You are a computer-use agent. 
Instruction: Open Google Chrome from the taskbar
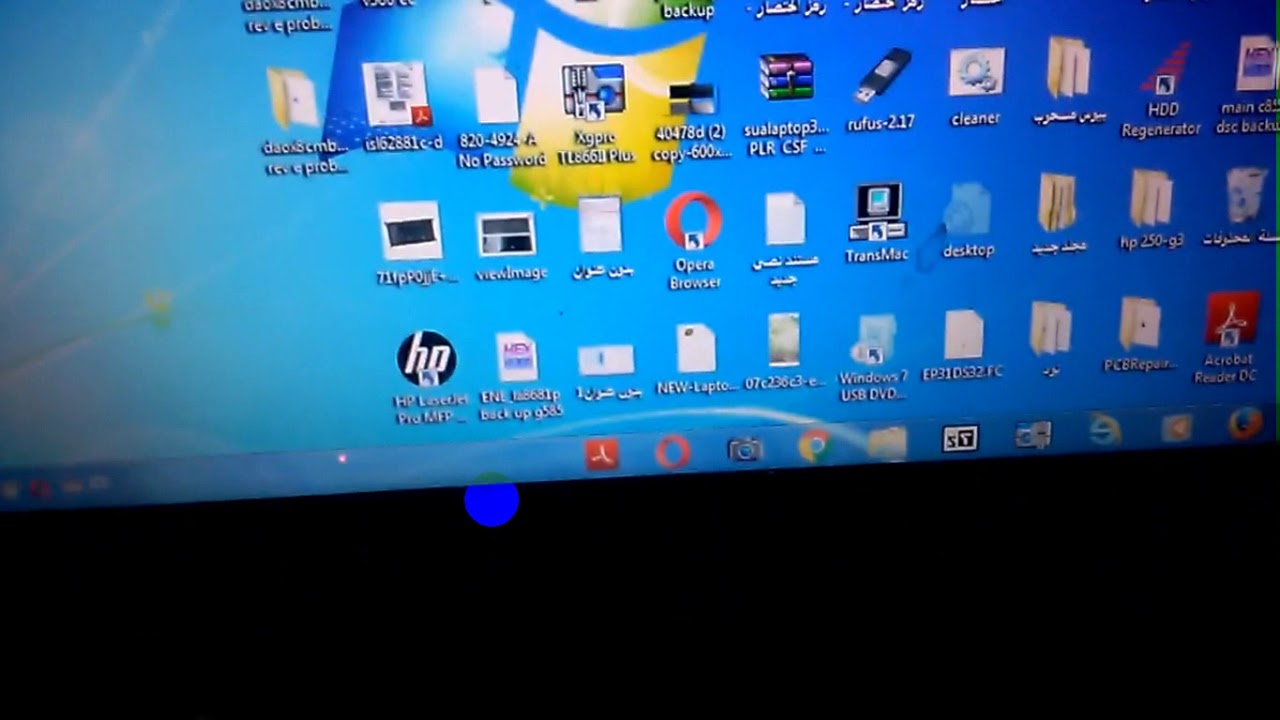[816, 445]
